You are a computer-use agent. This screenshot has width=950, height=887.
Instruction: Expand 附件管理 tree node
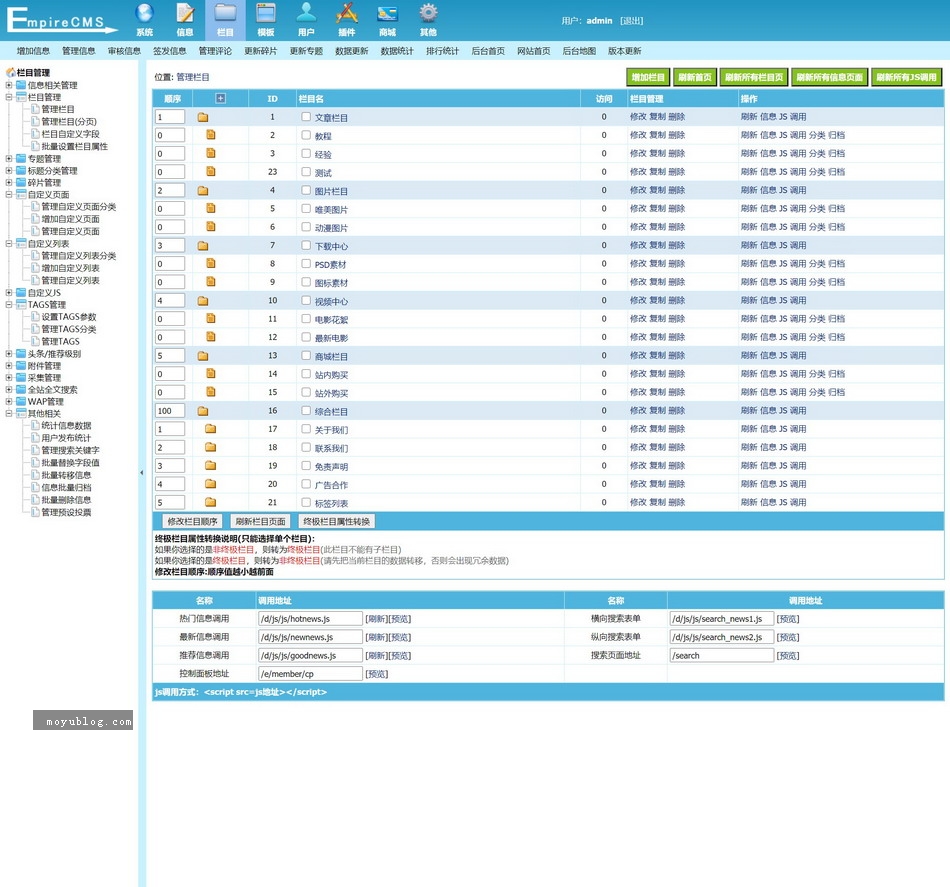pos(9,365)
